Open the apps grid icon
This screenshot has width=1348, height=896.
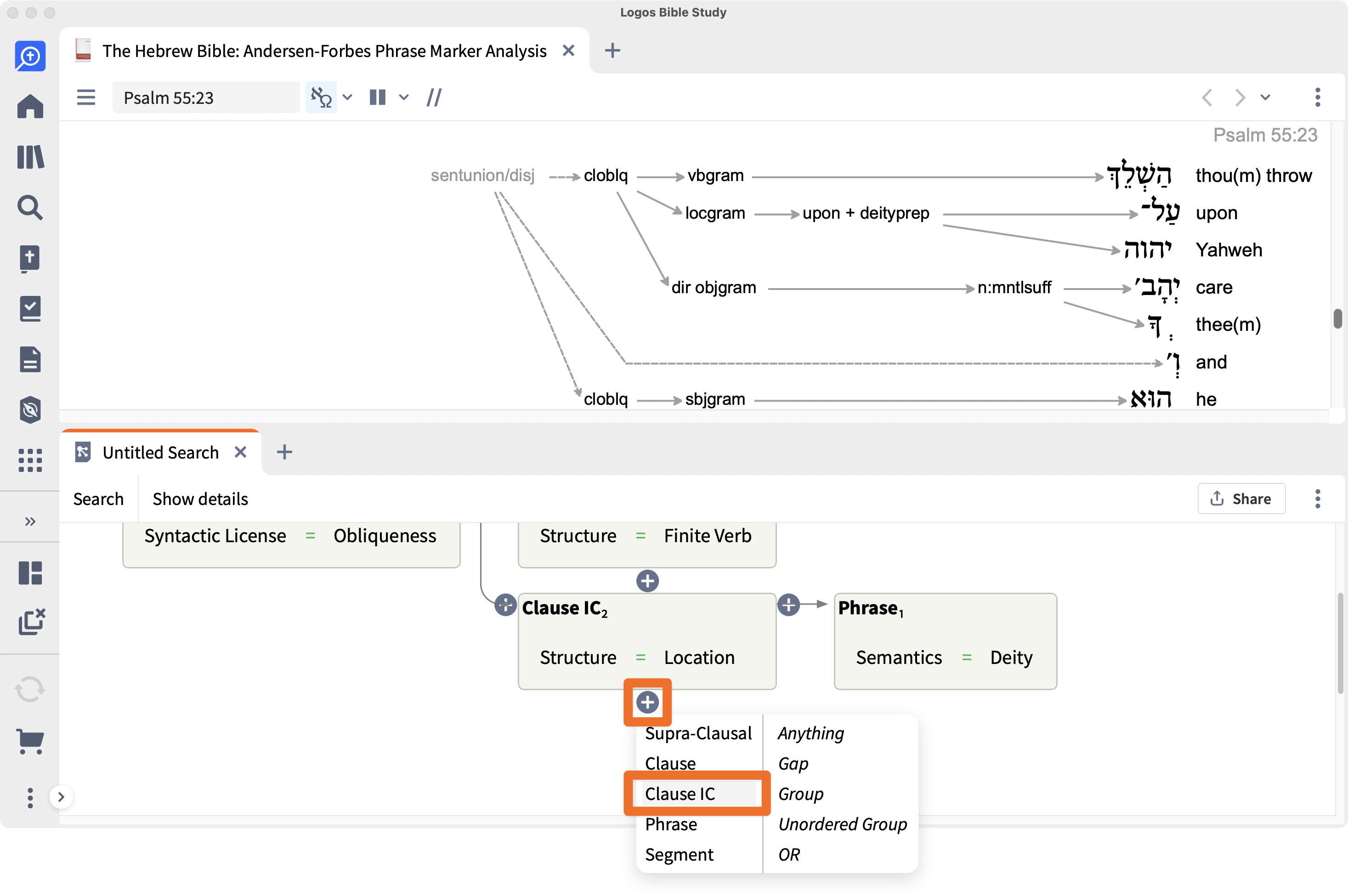30,460
